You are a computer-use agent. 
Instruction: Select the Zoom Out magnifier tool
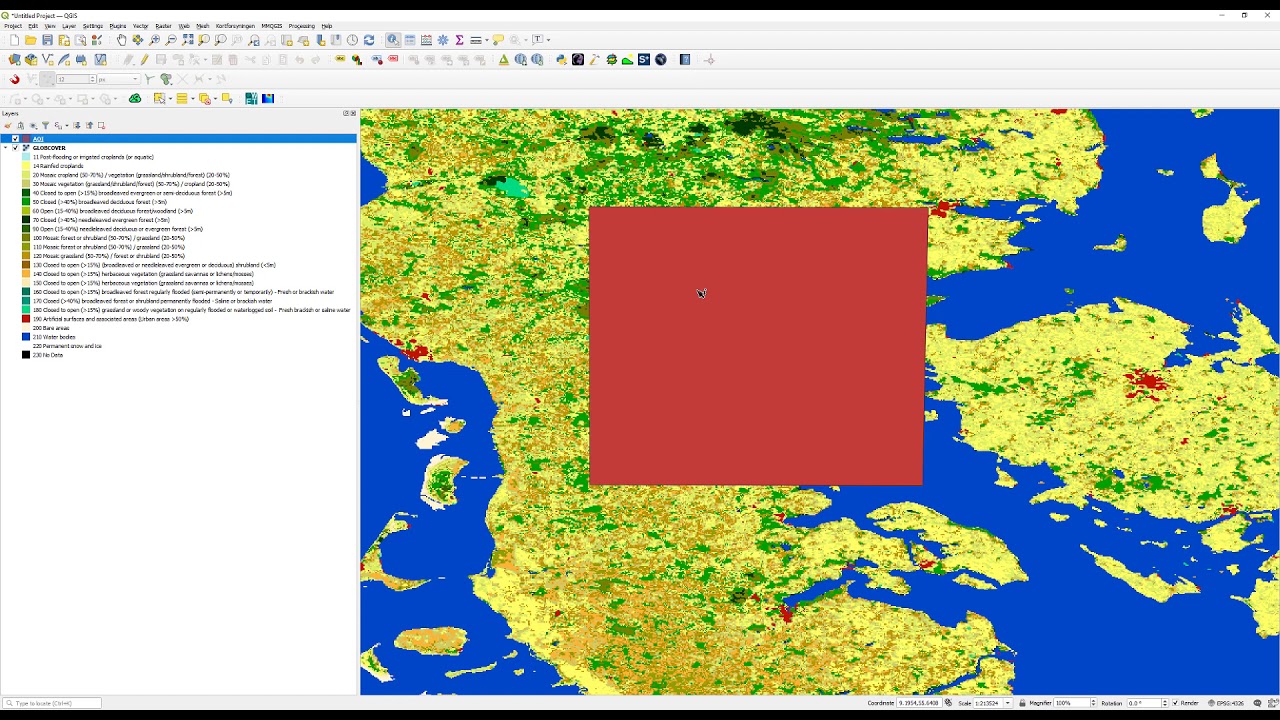pyautogui.click(x=171, y=40)
